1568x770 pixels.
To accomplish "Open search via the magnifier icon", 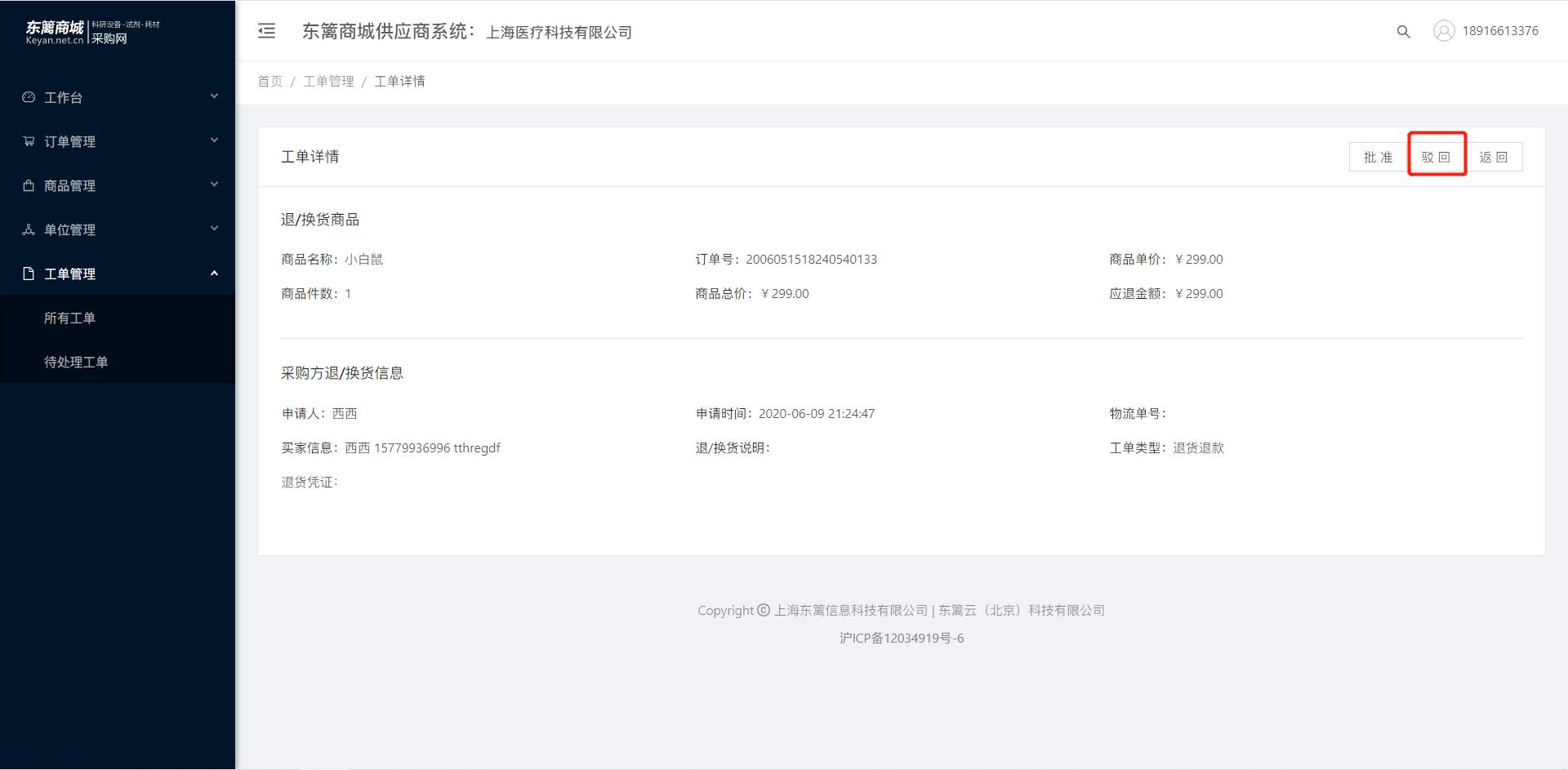I will 1403,32.
